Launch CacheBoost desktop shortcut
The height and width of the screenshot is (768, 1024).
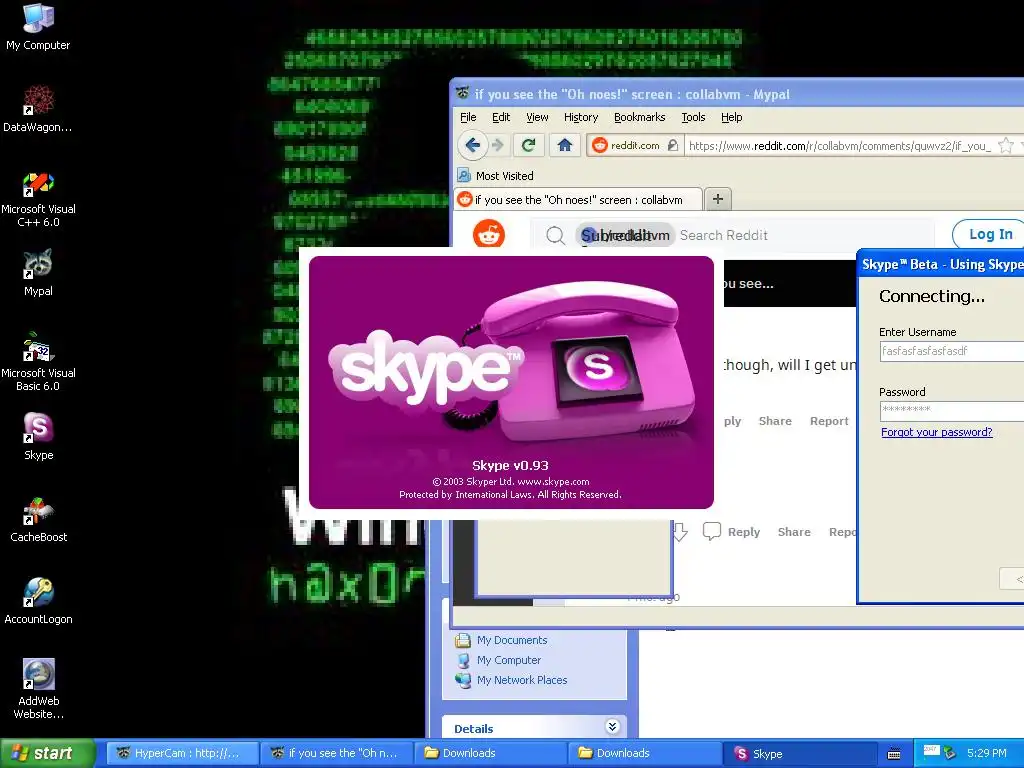[x=38, y=520]
